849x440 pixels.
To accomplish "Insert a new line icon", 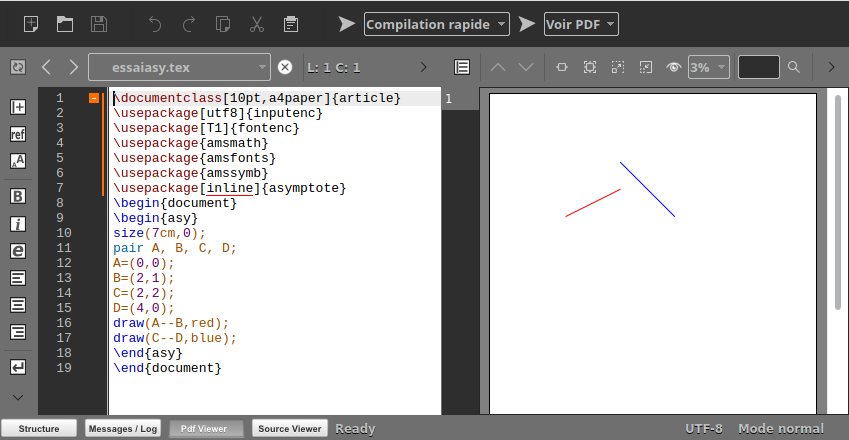I will 18,367.
